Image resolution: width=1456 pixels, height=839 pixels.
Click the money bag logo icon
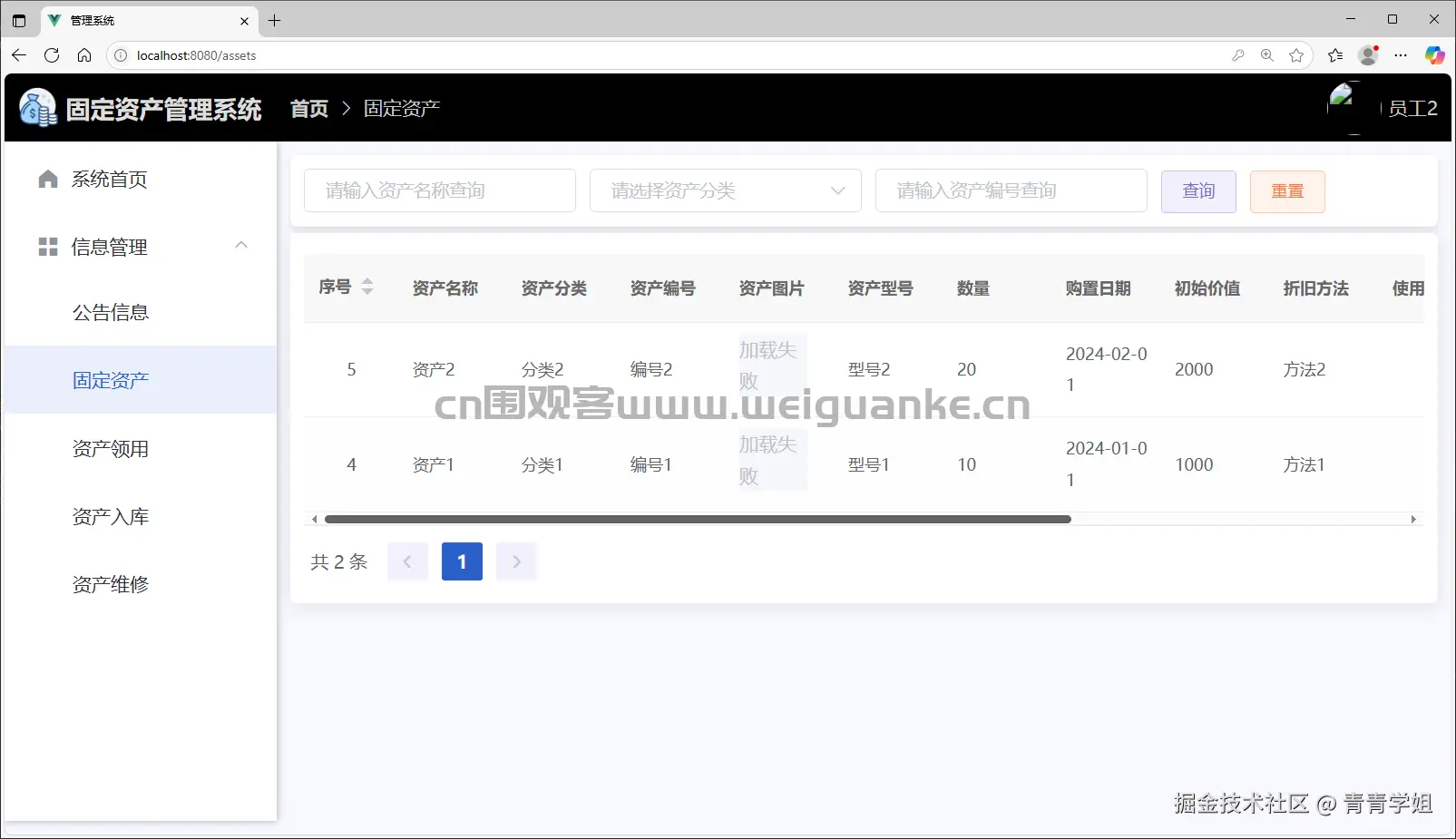point(36,107)
